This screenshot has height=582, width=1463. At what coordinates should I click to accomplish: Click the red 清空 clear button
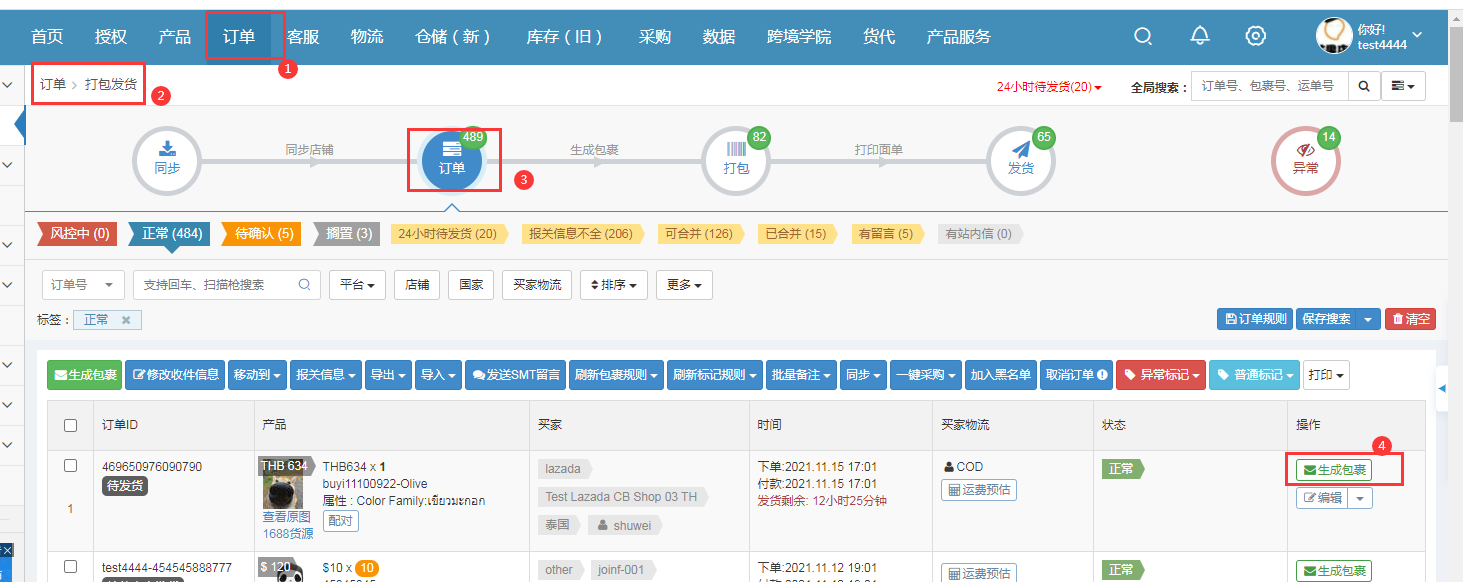pyautogui.click(x=1410, y=319)
